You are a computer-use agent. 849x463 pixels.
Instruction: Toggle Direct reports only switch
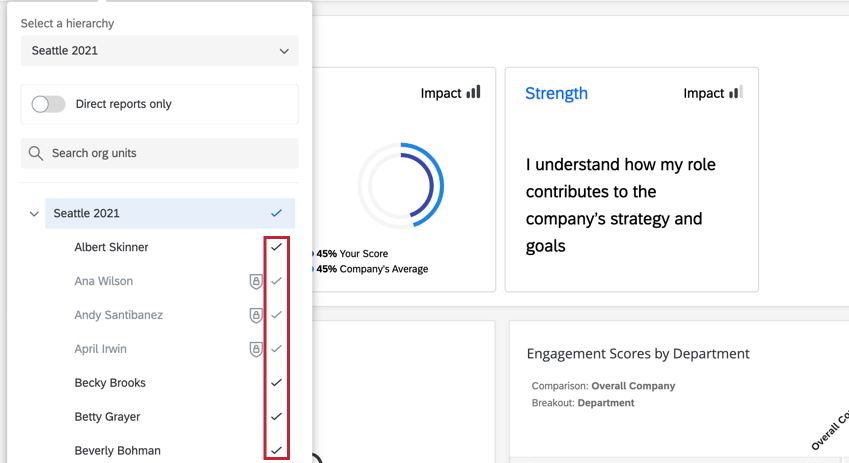pyautogui.click(x=48, y=104)
